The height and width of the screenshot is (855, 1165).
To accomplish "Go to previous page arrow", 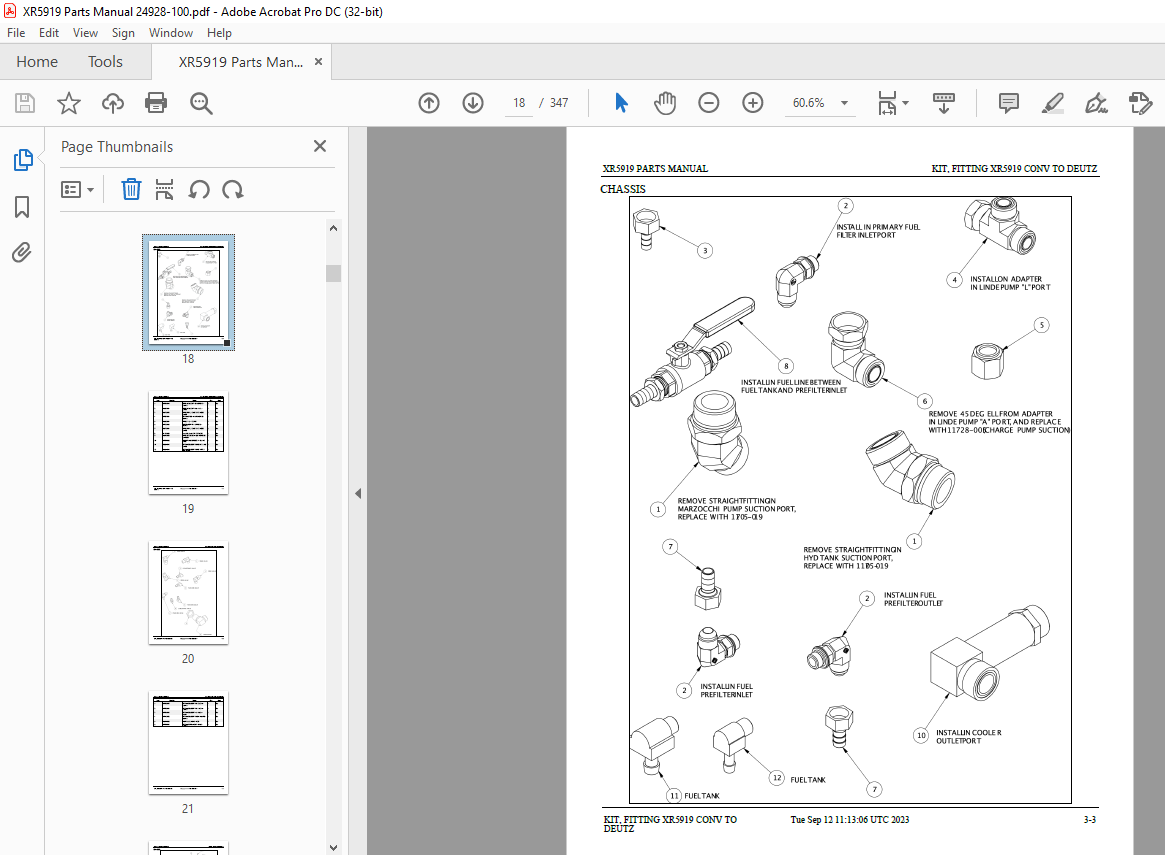I will pos(429,103).
